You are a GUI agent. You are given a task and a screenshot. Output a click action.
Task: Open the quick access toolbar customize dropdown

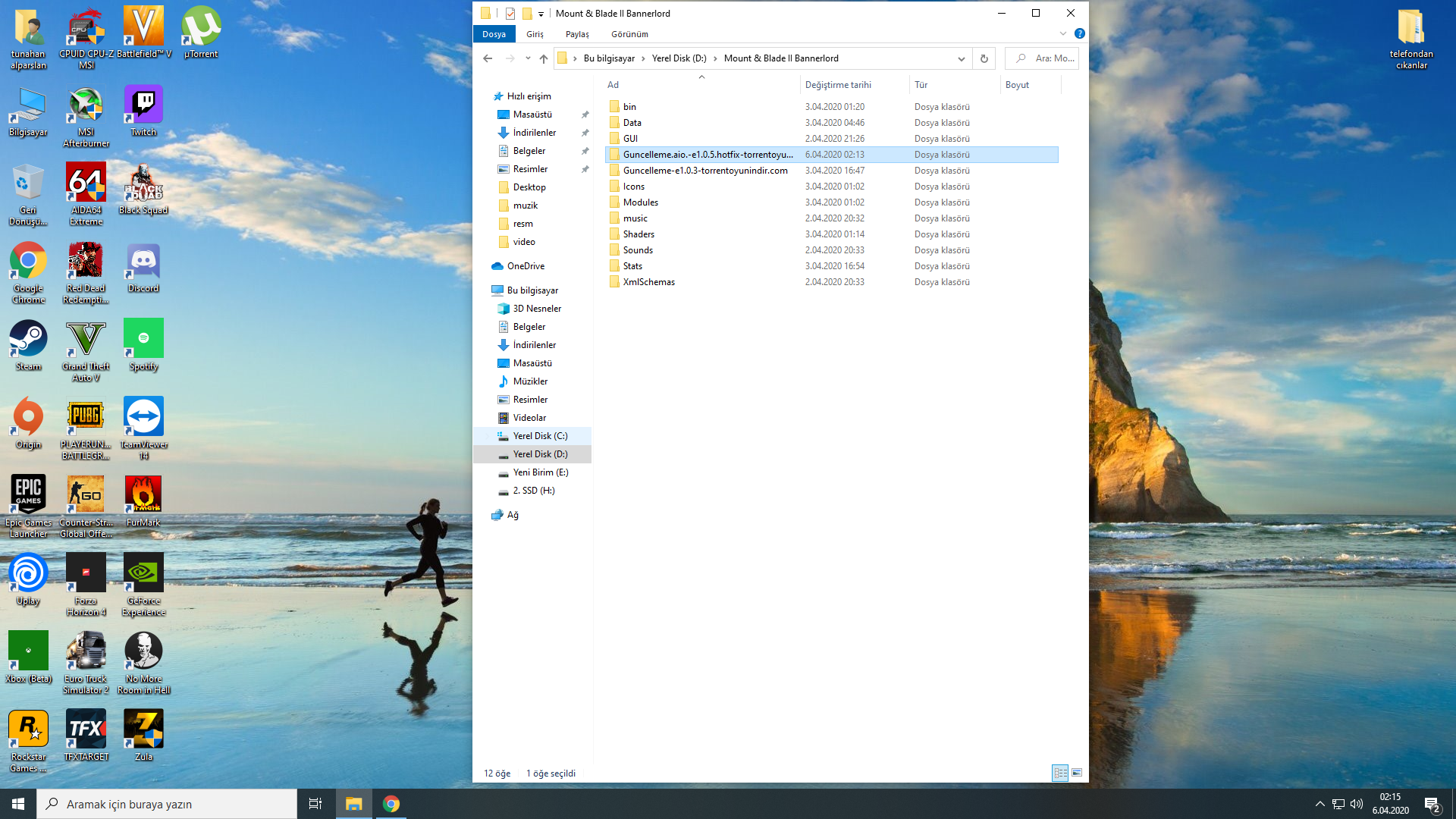(x=541, y=14)
